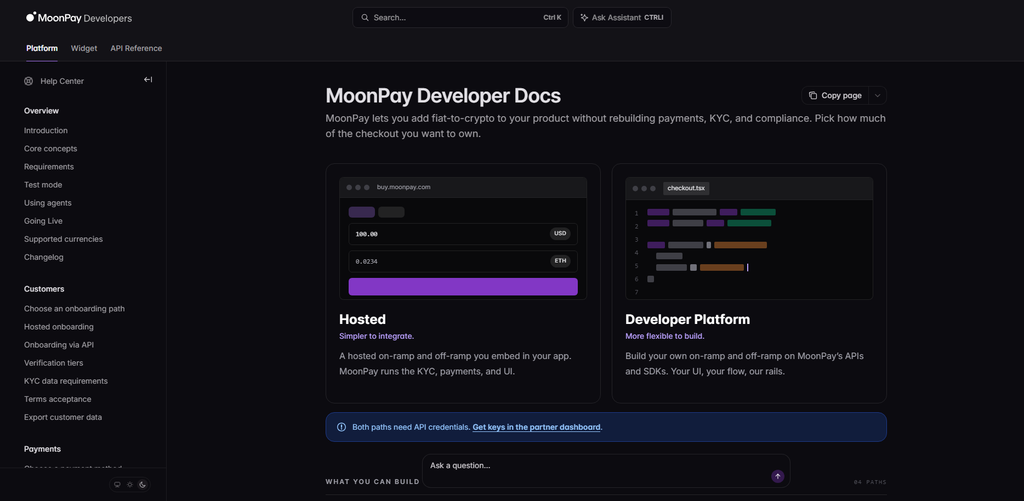Click the copy icon on Copy page

(x=812, y=95)
